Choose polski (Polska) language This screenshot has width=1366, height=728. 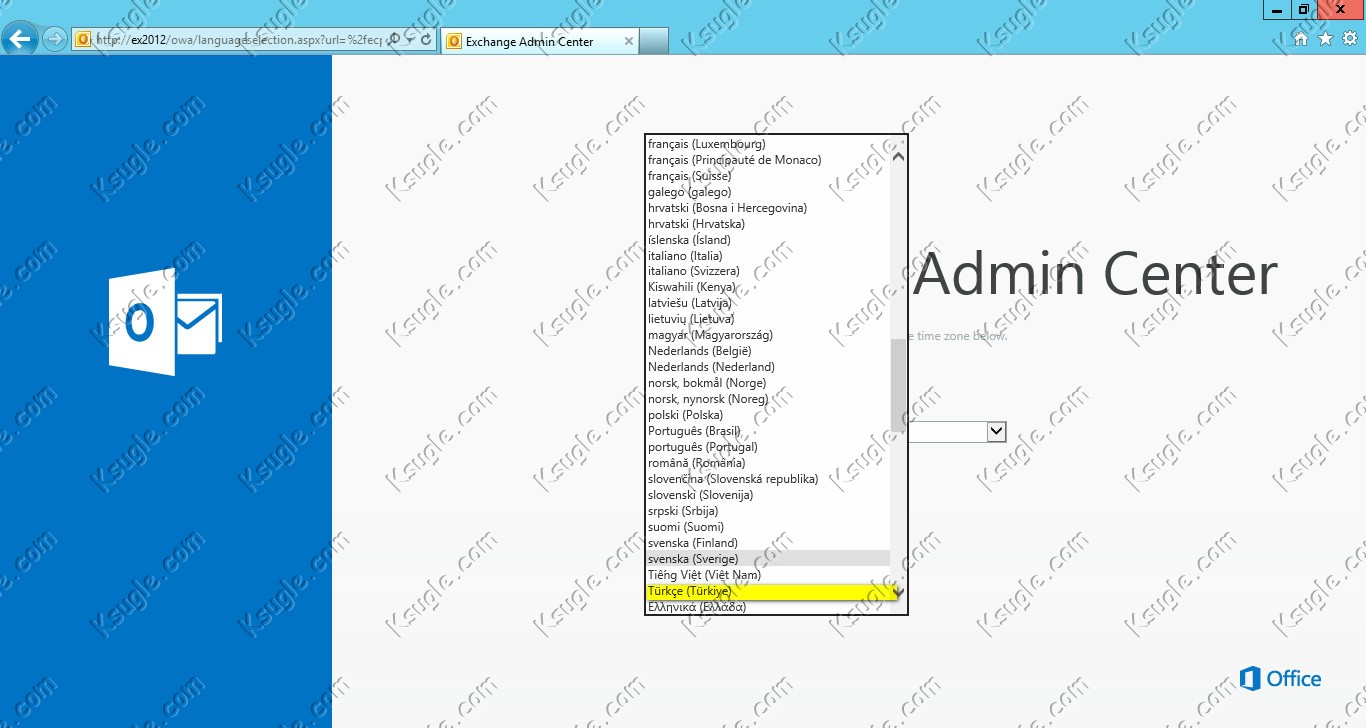point(768,415)
